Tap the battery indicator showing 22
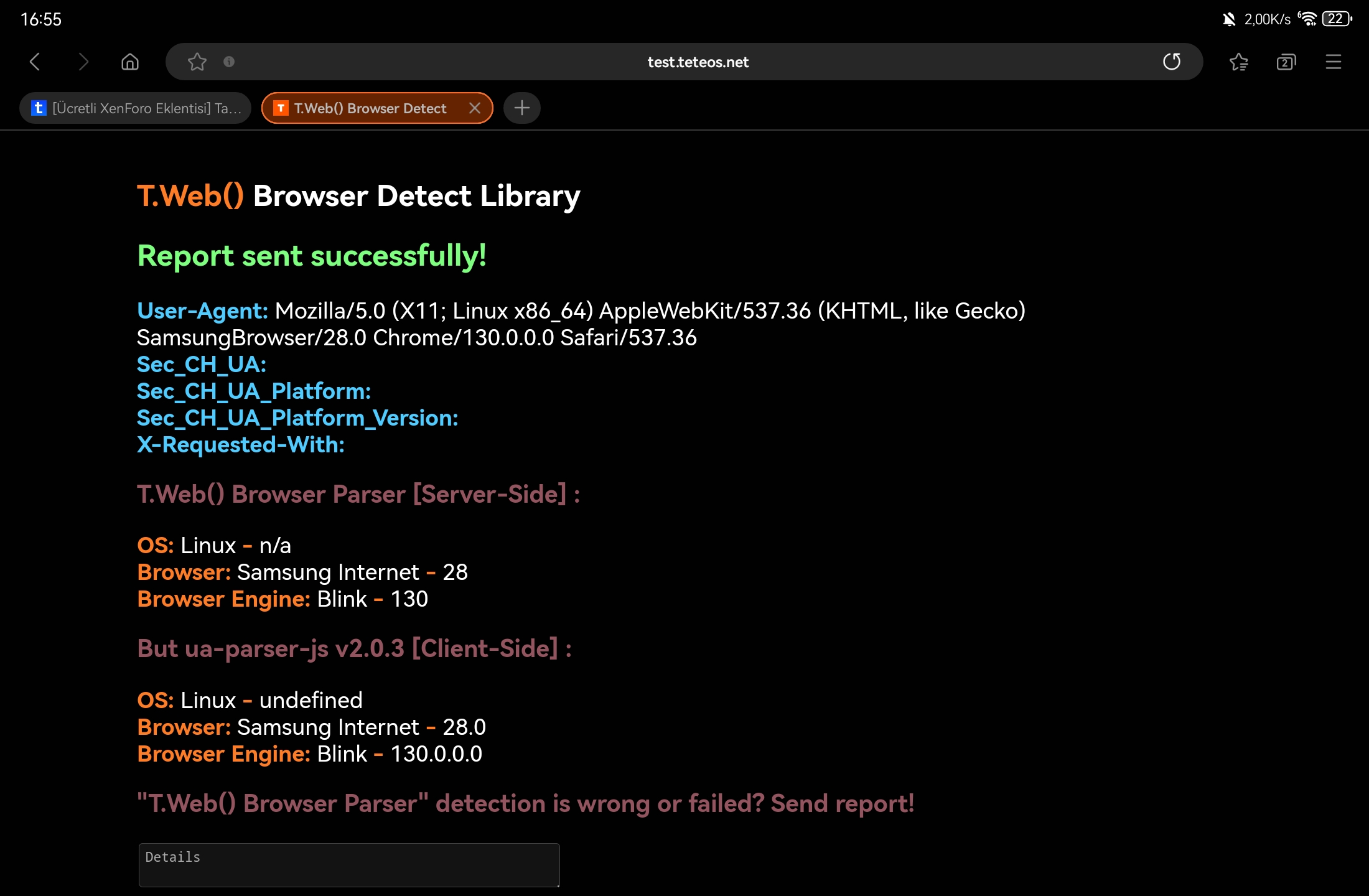The height and width of the screenshot is (896, 1369). pyautogui.click(x=1337, y=19)
